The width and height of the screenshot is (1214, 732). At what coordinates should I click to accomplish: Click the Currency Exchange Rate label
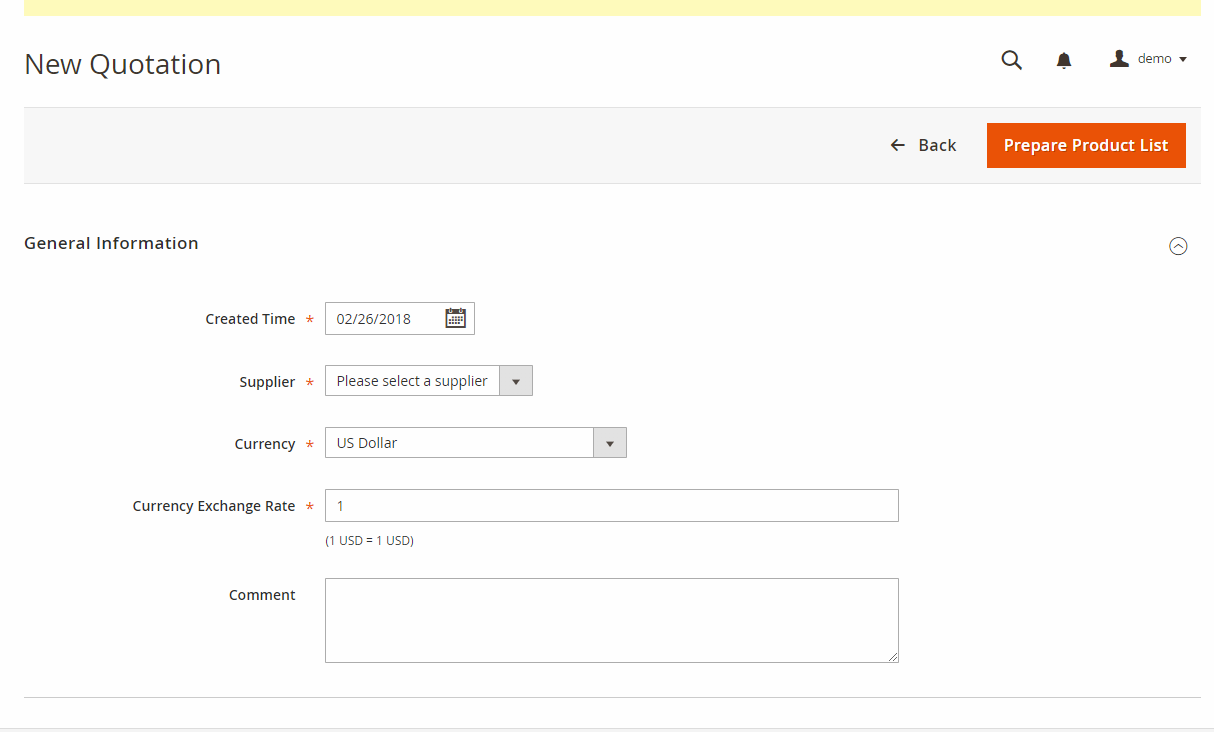click(214, 506)
